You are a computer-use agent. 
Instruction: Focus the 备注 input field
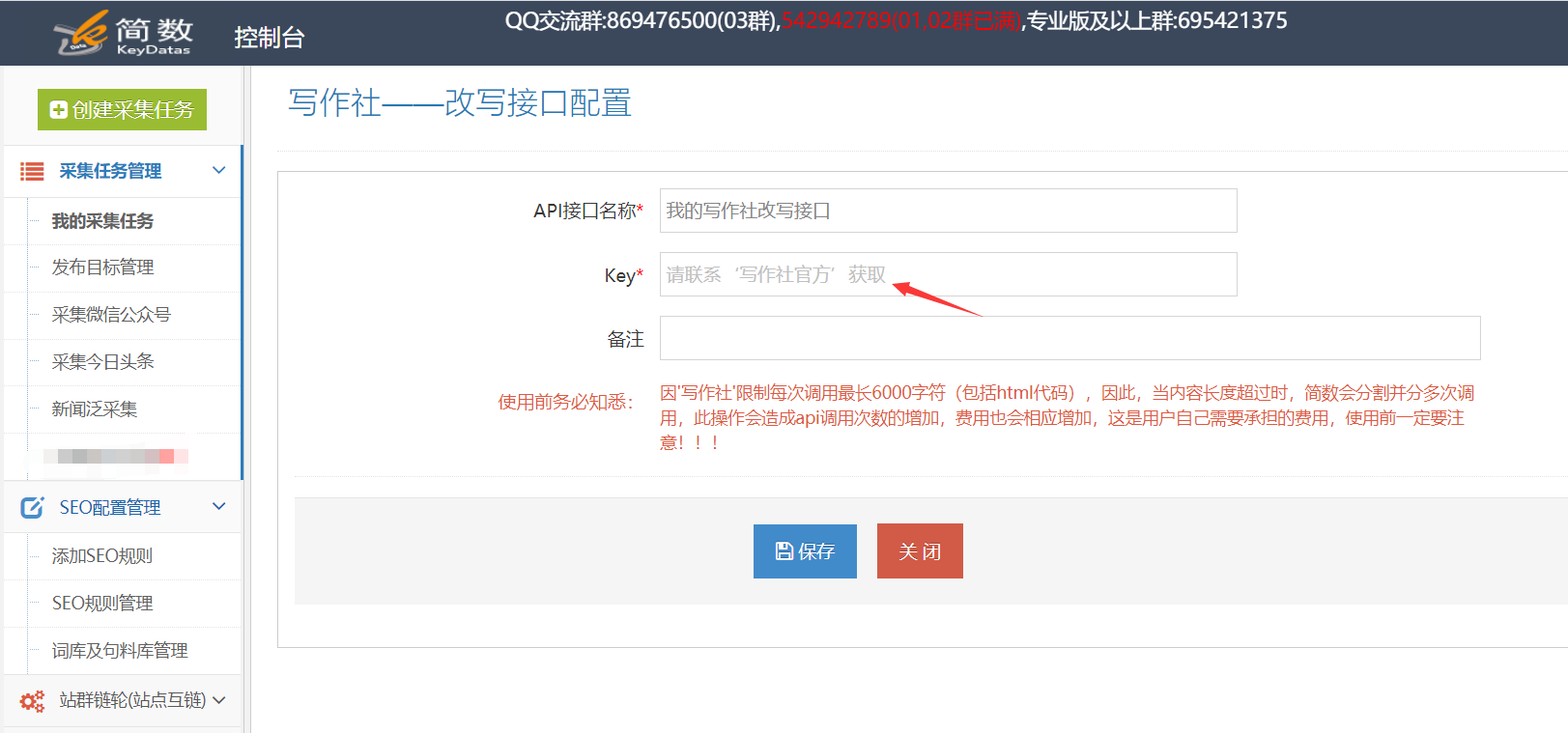click(1069, 338)
